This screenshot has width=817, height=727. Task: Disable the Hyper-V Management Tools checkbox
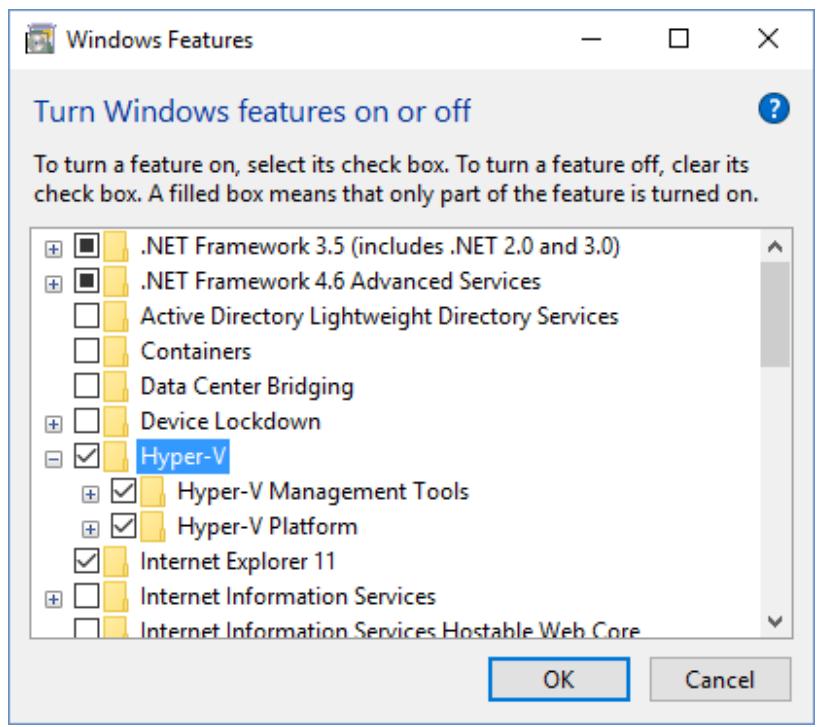pos(123,491)
